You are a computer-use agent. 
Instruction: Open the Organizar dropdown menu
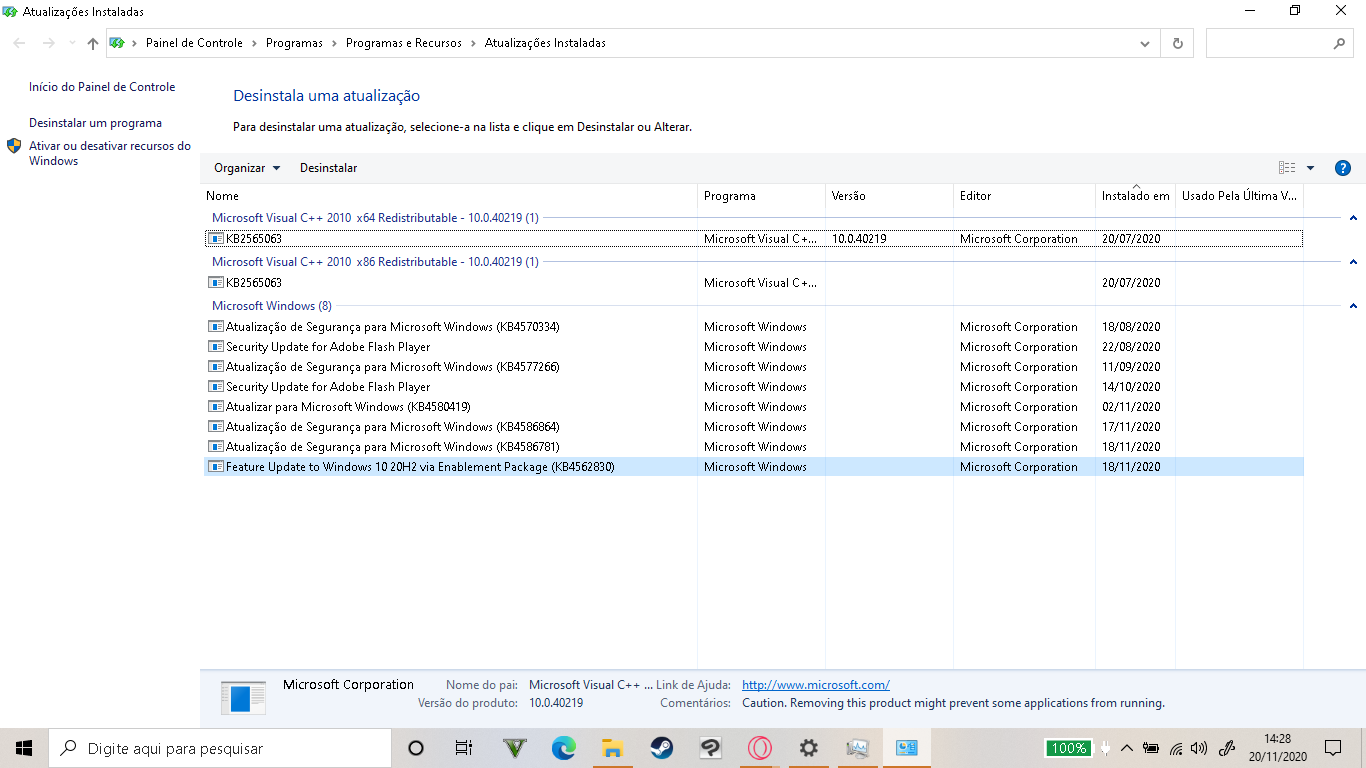pyautogui.click(x=247, y=168)
